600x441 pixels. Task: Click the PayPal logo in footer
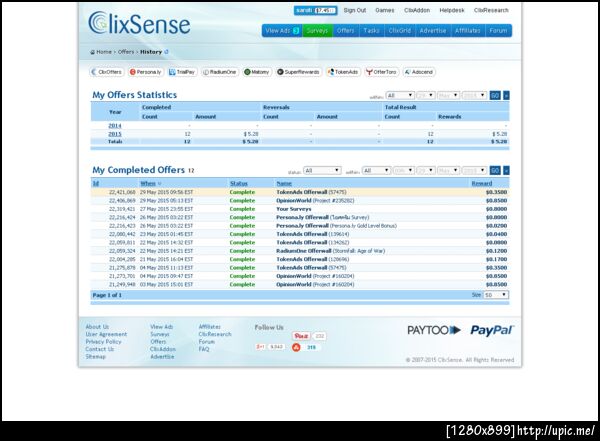click(492, 330)
